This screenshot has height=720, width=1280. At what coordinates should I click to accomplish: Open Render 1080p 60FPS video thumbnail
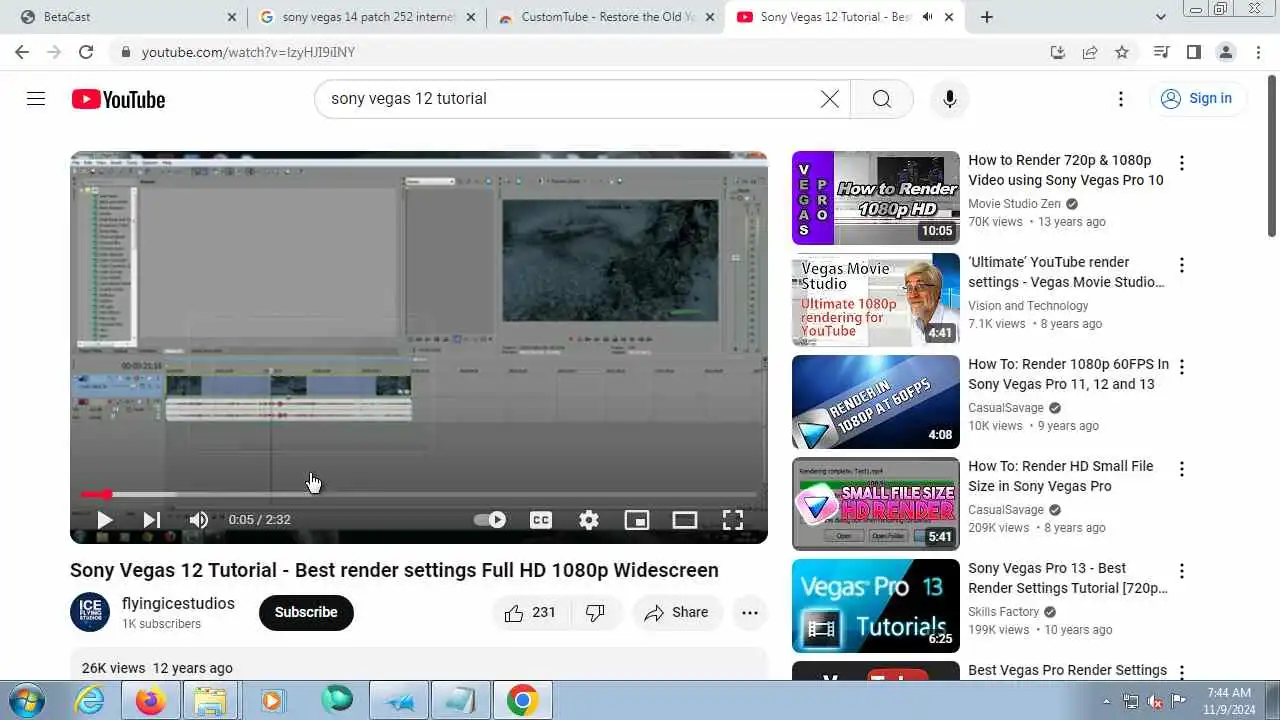point(876,402)
